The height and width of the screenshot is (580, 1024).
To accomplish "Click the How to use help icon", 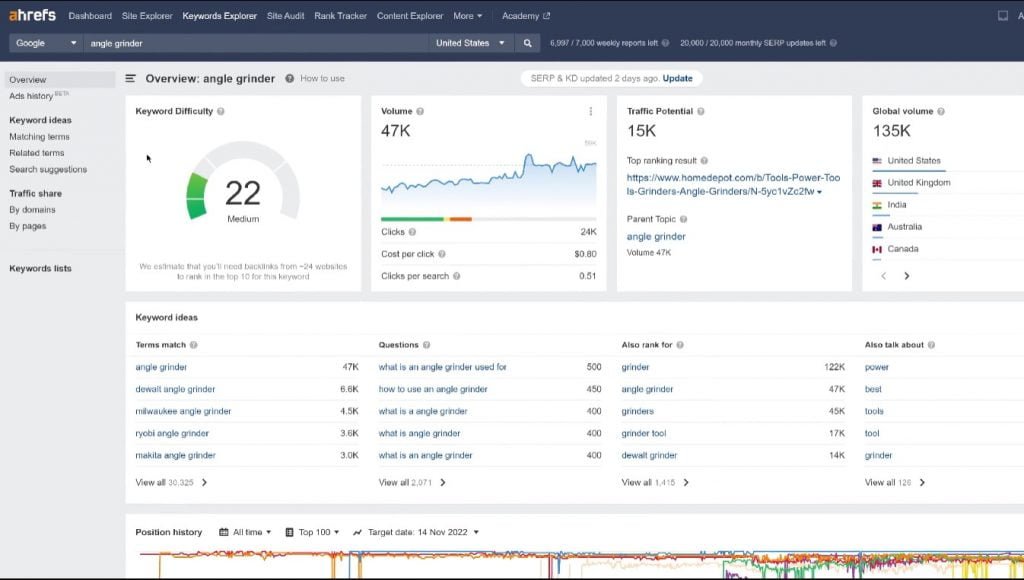I will 289,78.
